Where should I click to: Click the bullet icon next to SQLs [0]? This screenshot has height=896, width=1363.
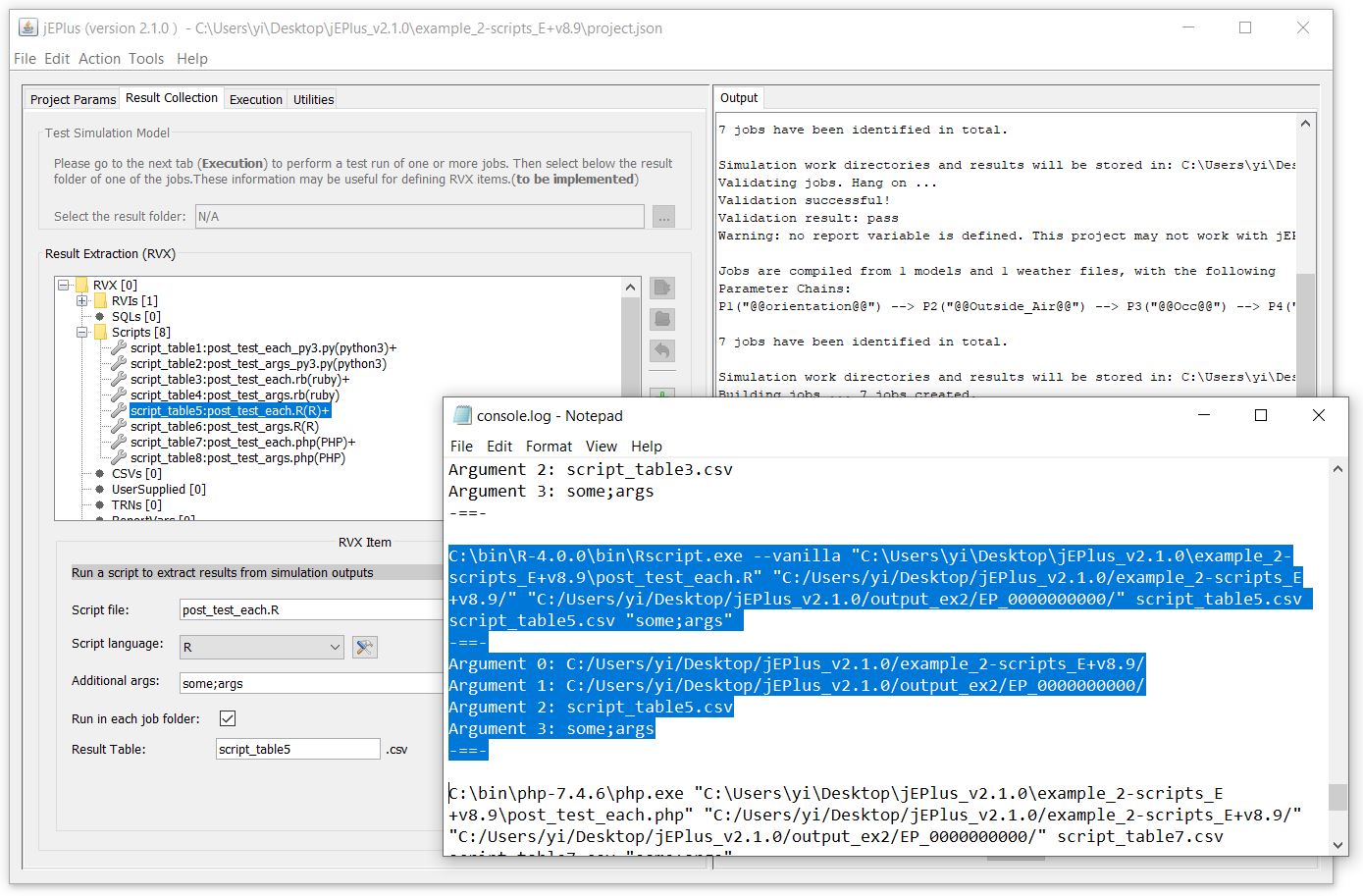click(x=100, y=317)
